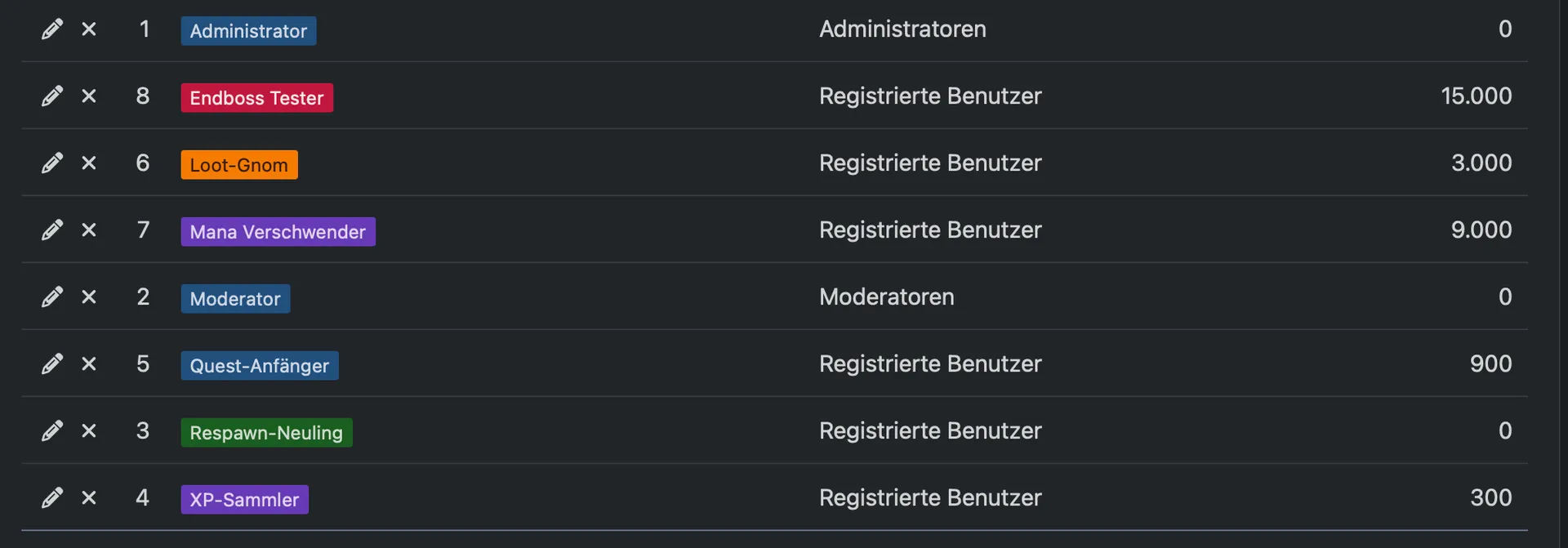Image resolution: width=1568 pixels, height=548 pixels.
Task: Select the Administratoren group cell
Action: 902,29
